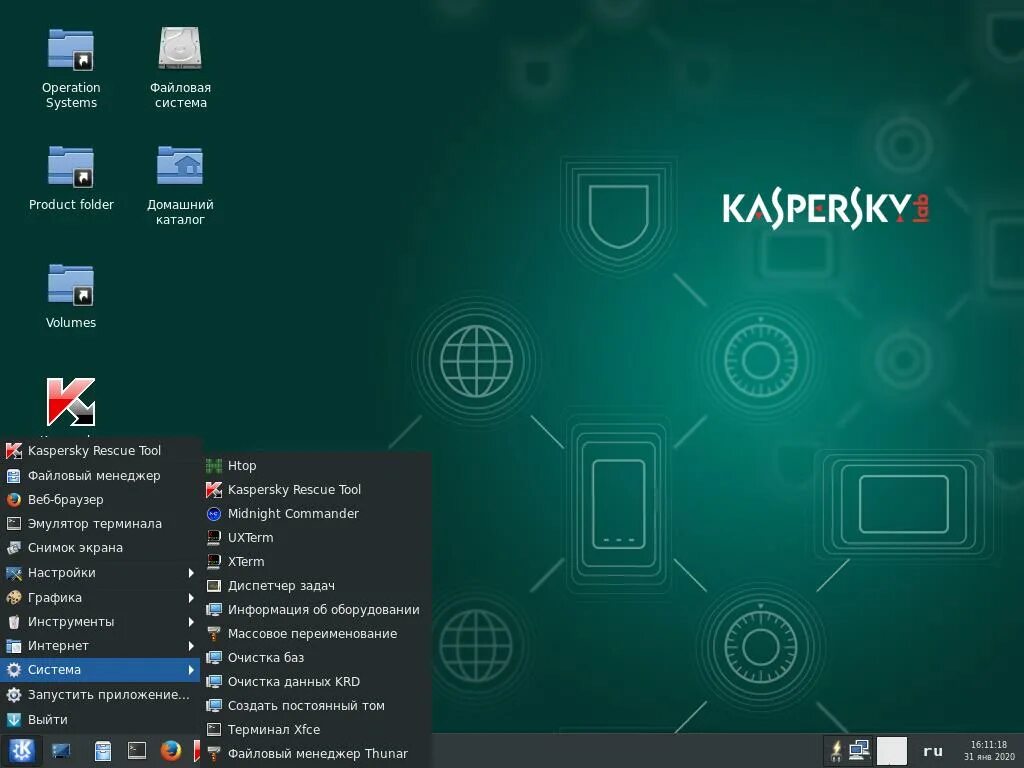The image size is (1024, 768).
Task: Select Очистка данных KRD entry
Action: point(316,682)
